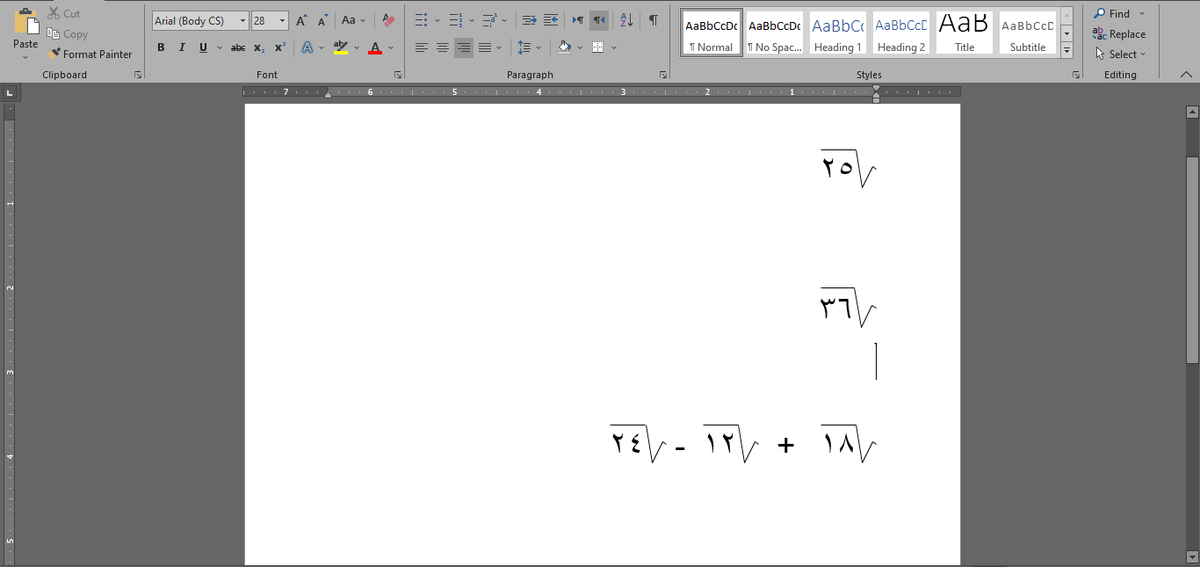Open the Underline style dropdown arrow
The image size is (1200, 567).
217,48
